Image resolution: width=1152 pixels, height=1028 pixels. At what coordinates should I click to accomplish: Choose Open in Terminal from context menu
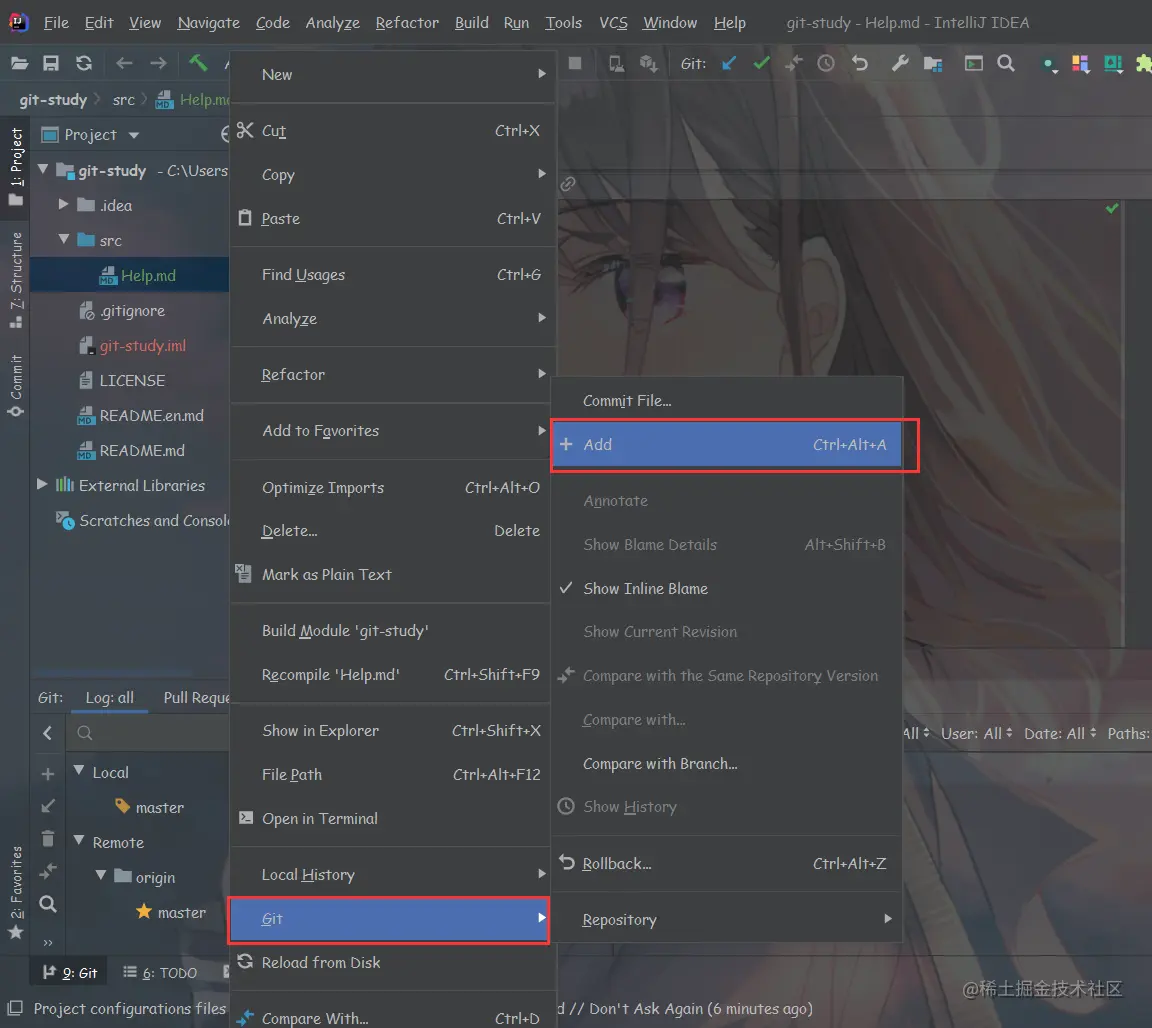(389, 819)
